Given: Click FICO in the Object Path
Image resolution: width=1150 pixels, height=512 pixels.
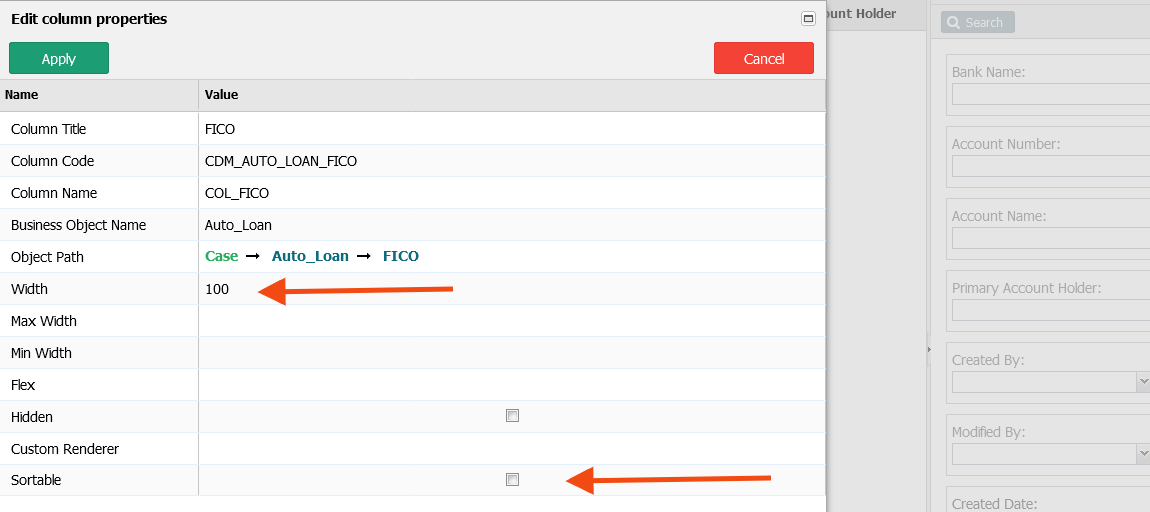Looking at the screenshot, I should tap(400, 256).
